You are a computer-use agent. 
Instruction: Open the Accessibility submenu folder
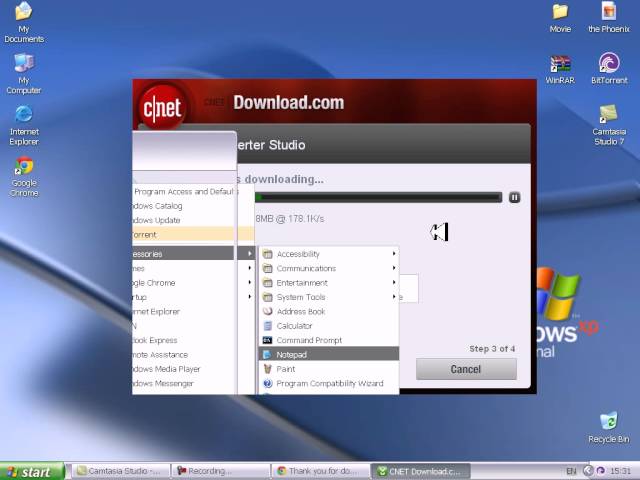(x=330, y=254)
